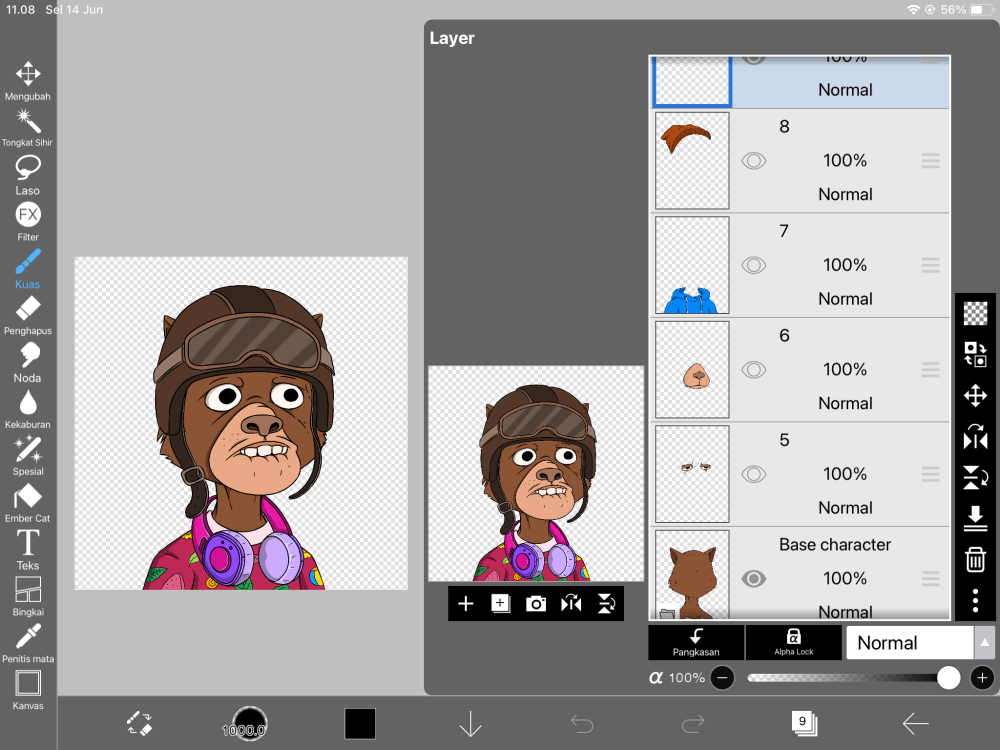Select the Kekaburan blur tool

pos(27,409)
